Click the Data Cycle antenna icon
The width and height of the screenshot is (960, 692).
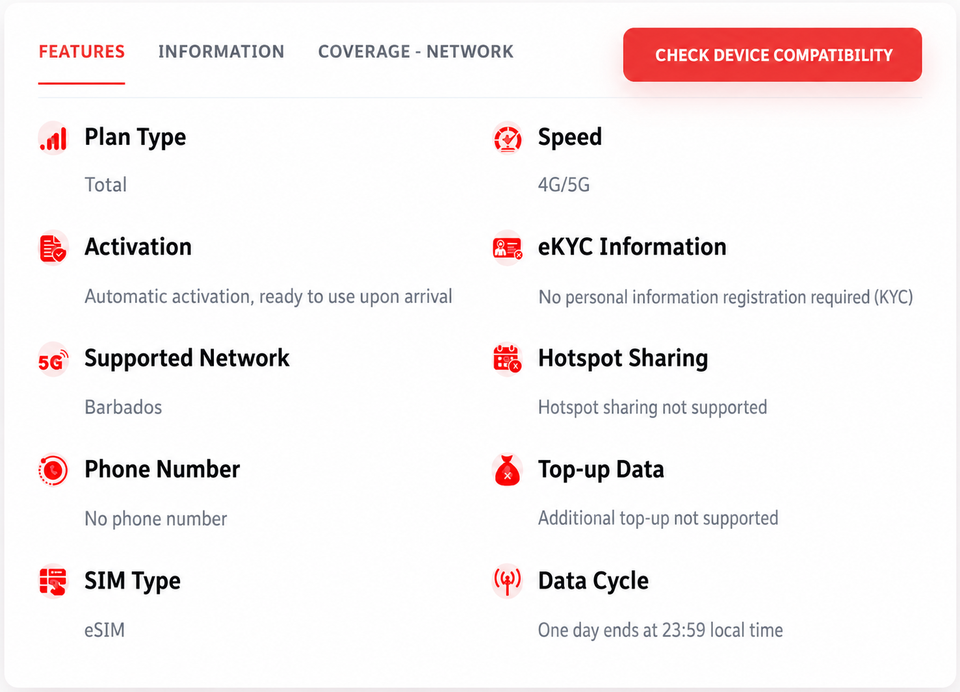[508, 581]
